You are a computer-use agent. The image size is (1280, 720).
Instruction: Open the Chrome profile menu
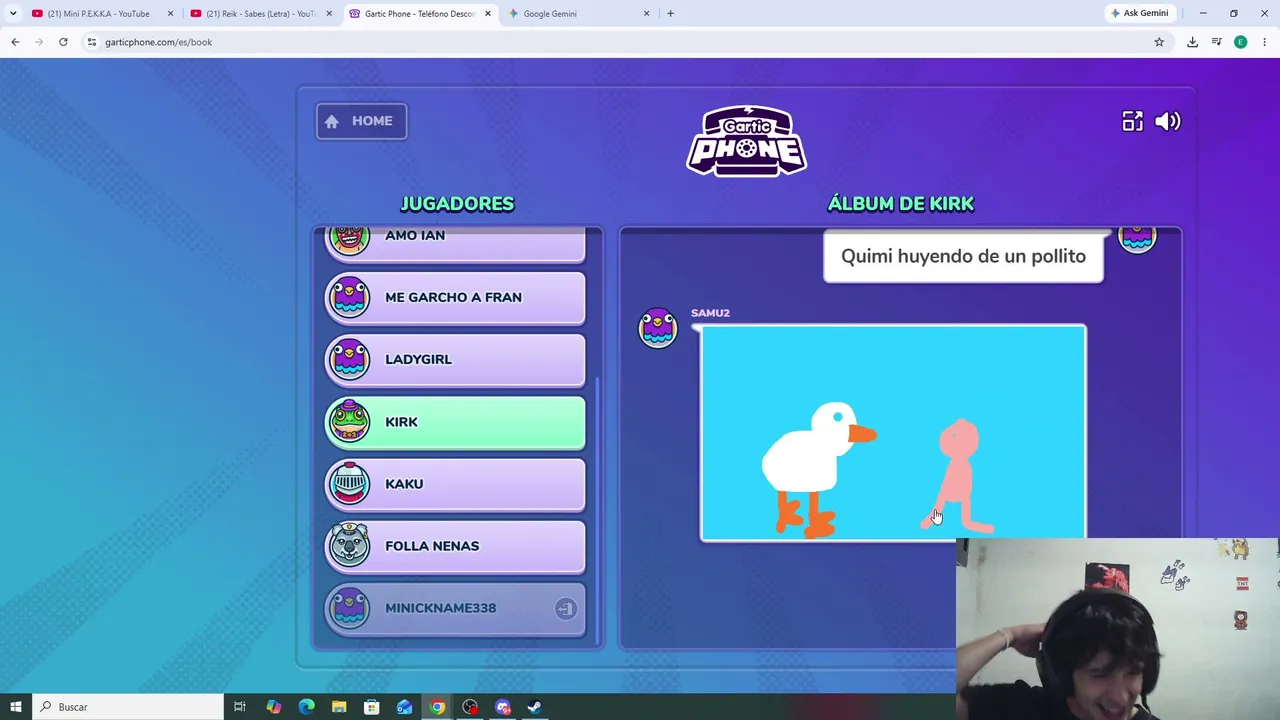(1240, 42)
